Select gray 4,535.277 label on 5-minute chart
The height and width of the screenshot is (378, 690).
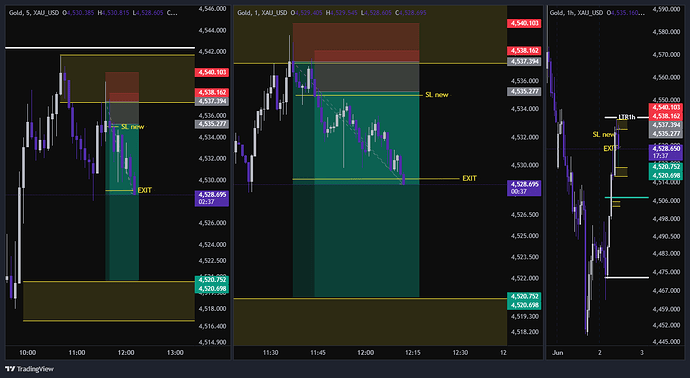point(212,124)
